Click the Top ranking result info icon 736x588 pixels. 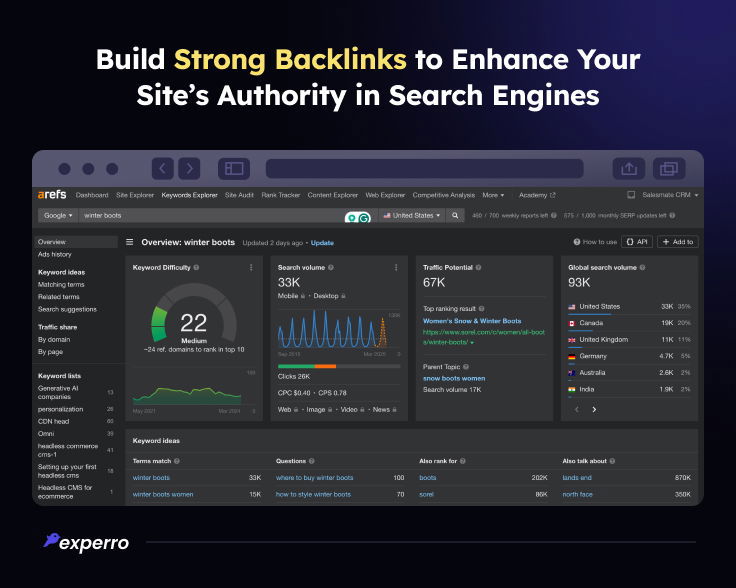click(x=482, y=309)
